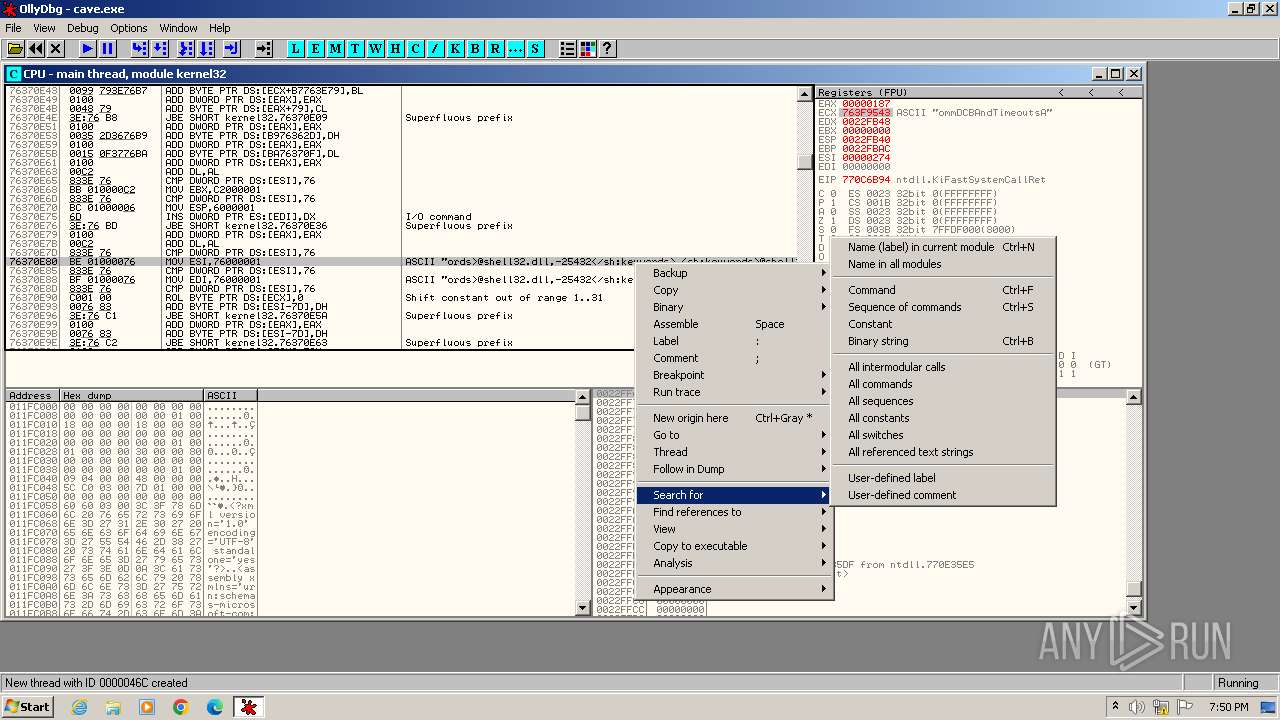Open the File menu
This screenshot has height=720, width=1280.
[x=13, y=28]
